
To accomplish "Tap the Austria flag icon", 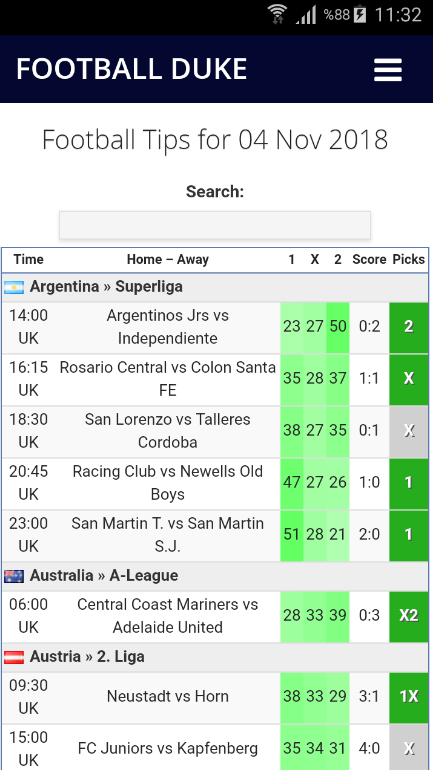I will coord(14,657).
